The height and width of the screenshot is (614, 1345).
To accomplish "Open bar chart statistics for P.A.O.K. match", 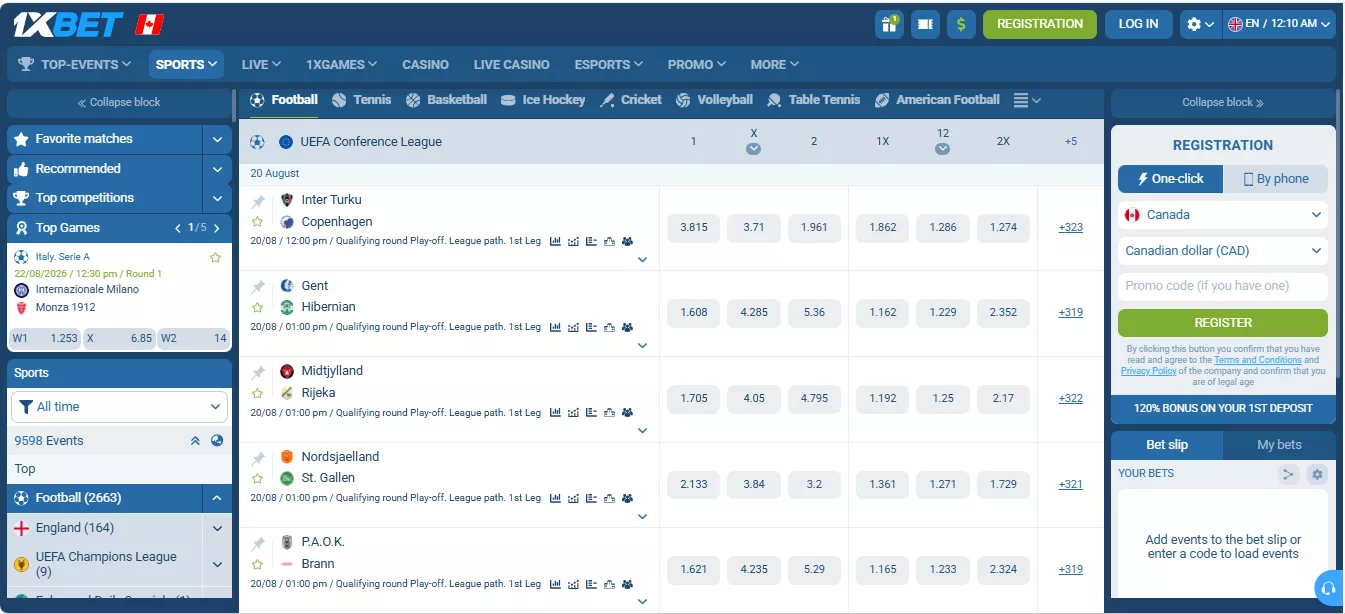I will tap(555, 583).
